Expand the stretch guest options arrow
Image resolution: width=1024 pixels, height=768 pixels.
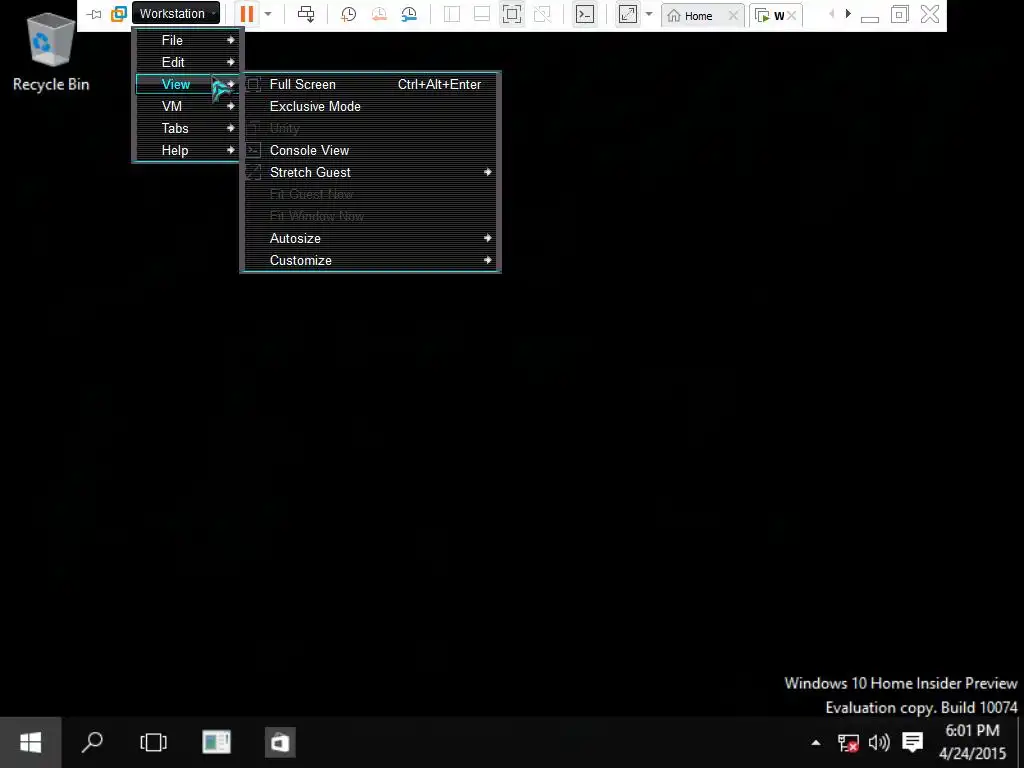coord(649,14)
